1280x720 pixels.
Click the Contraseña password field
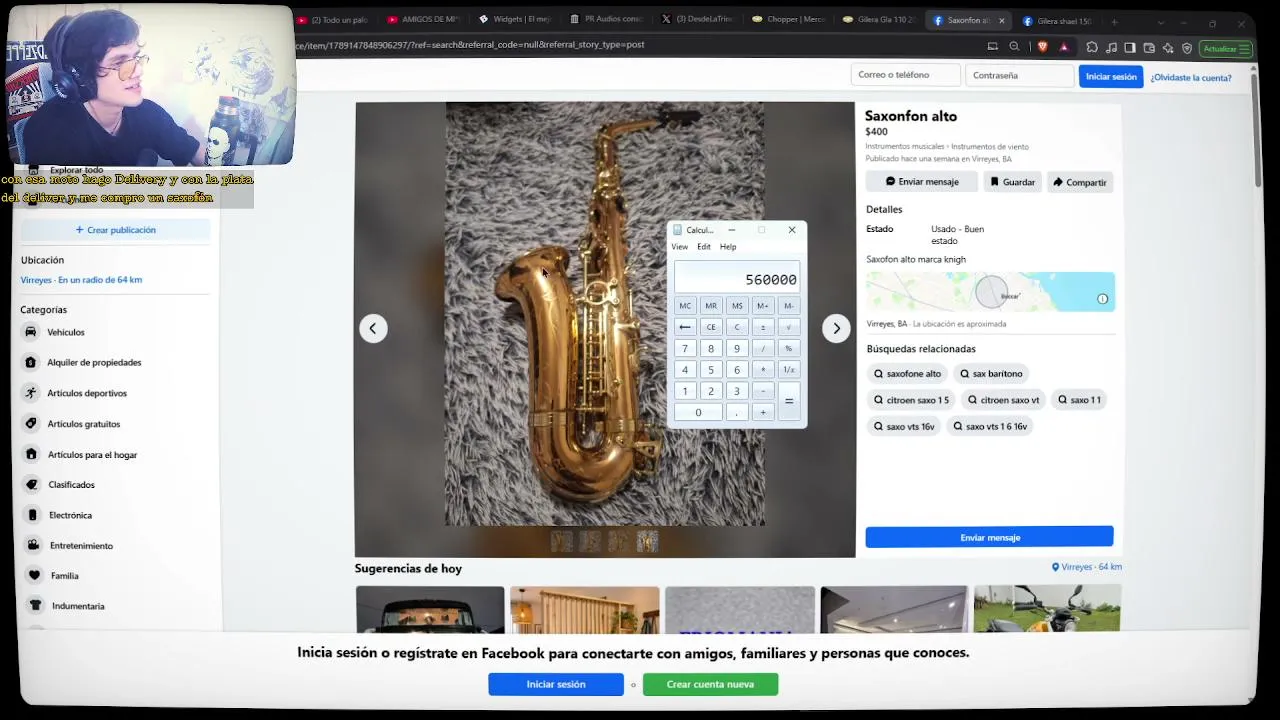pos(1018,75)
